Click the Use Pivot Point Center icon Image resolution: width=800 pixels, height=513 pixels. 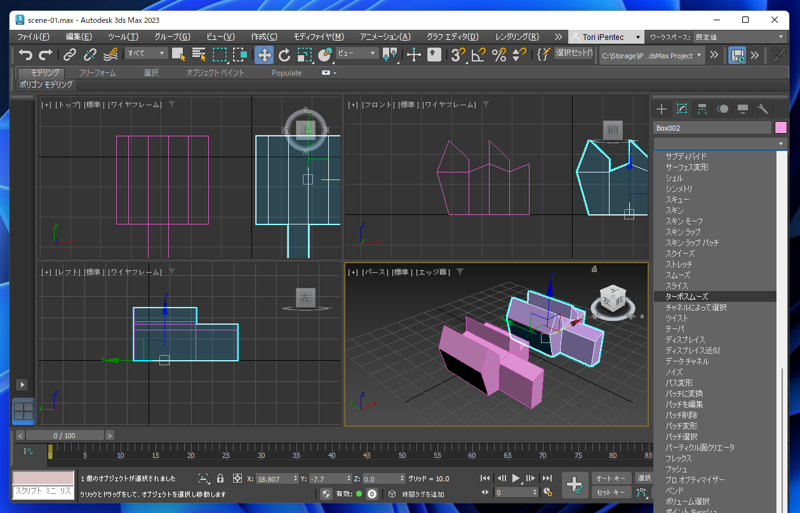pyautogui.click(x=390, y=55)
